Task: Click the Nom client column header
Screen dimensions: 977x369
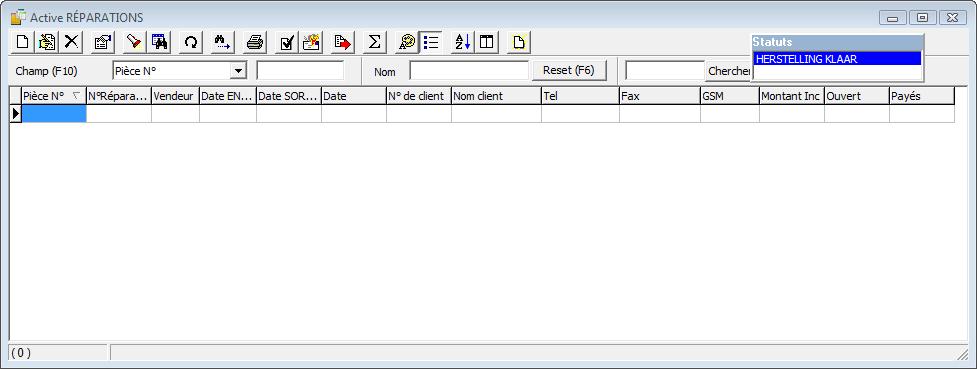Action: point(496,96)
